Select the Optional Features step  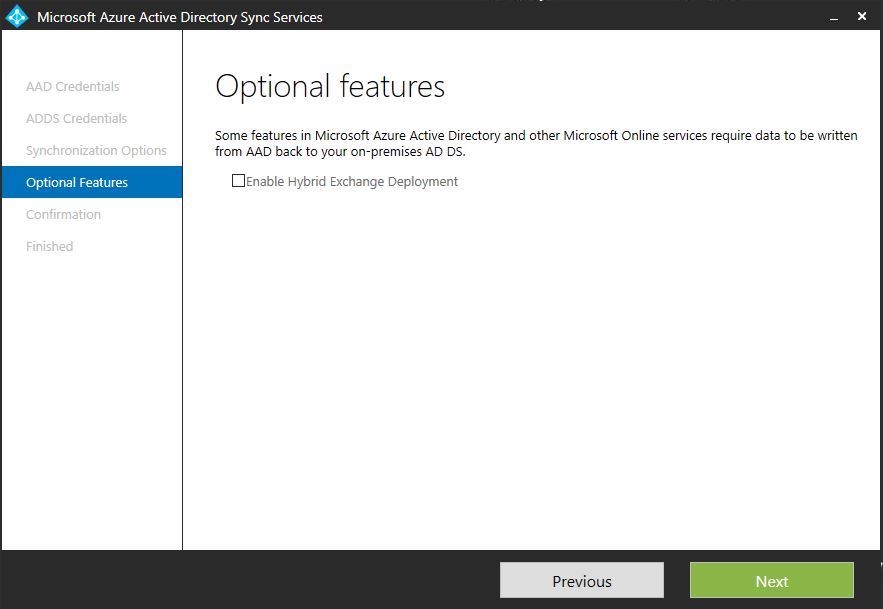[92, 182]
